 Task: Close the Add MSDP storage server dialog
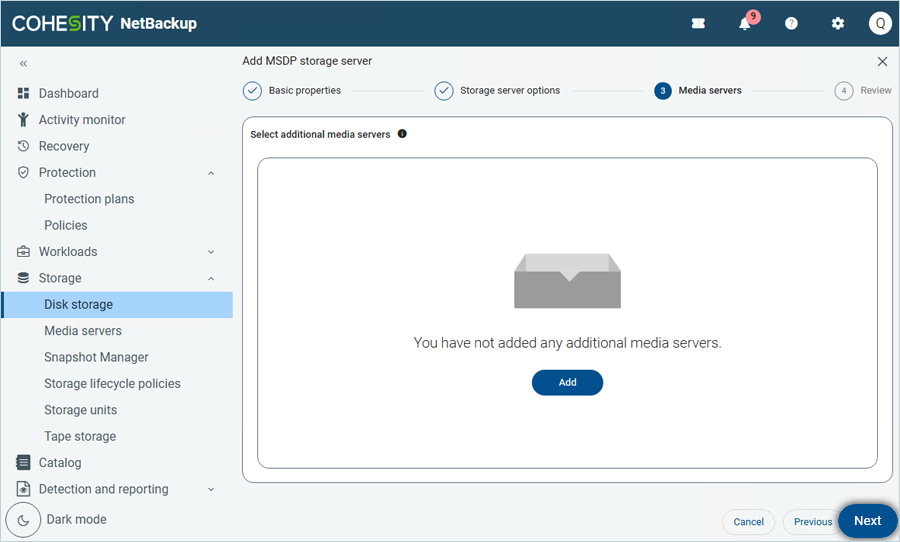(x=882, y=62)
